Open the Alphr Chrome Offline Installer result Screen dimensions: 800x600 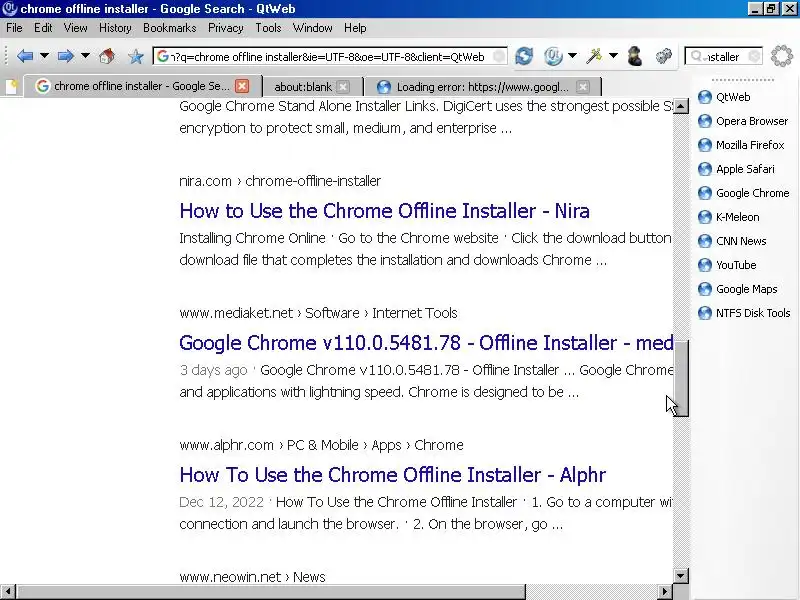(393, 475)
